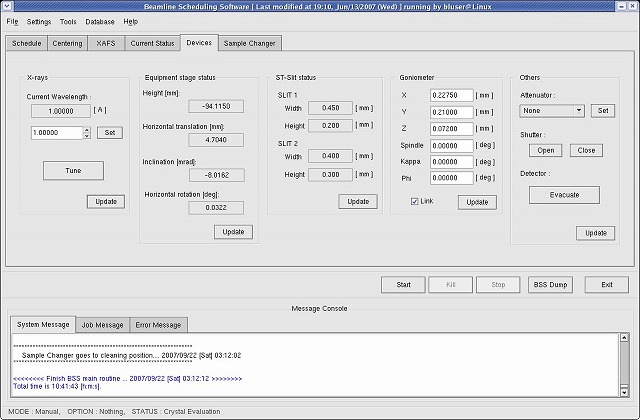Click Update in ST-Slit status panel
The image size is (640, 420).
coord(358,202)
